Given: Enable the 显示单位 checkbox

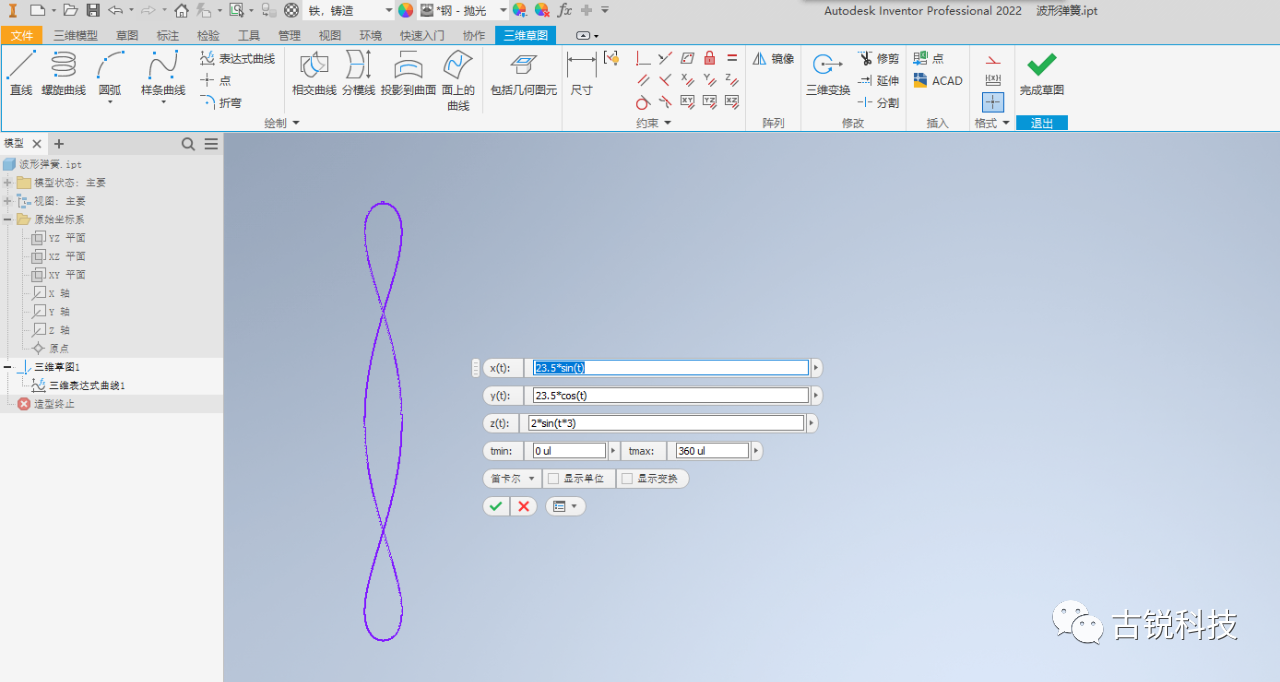Looking at the screenshot, I should (553, 479).
